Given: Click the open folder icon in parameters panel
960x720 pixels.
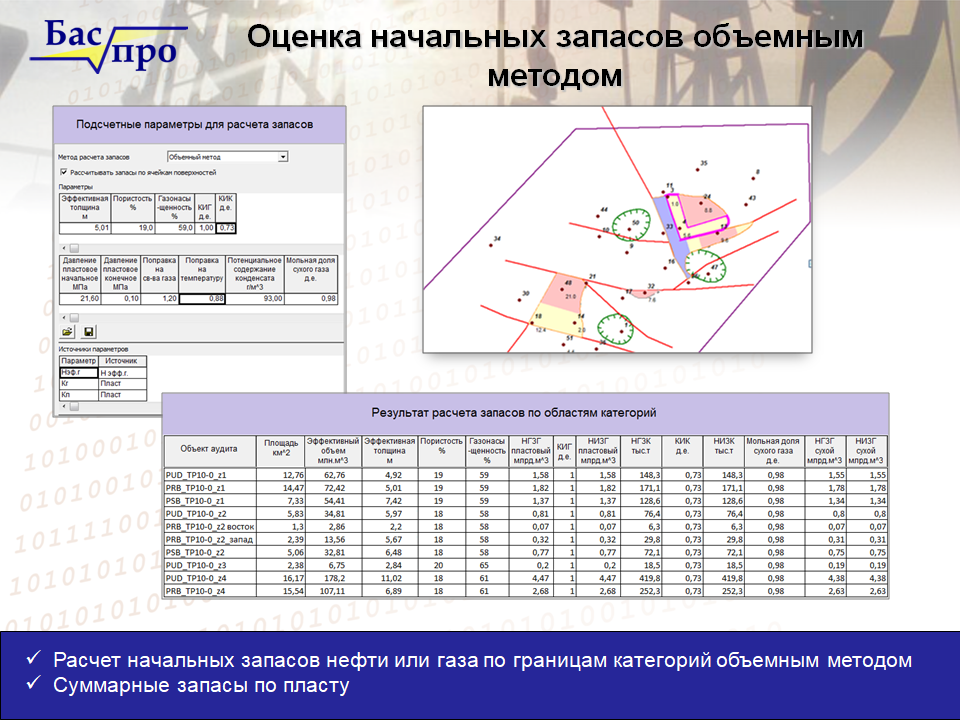Looking at the screenshot, I should [x=67, y=332].
